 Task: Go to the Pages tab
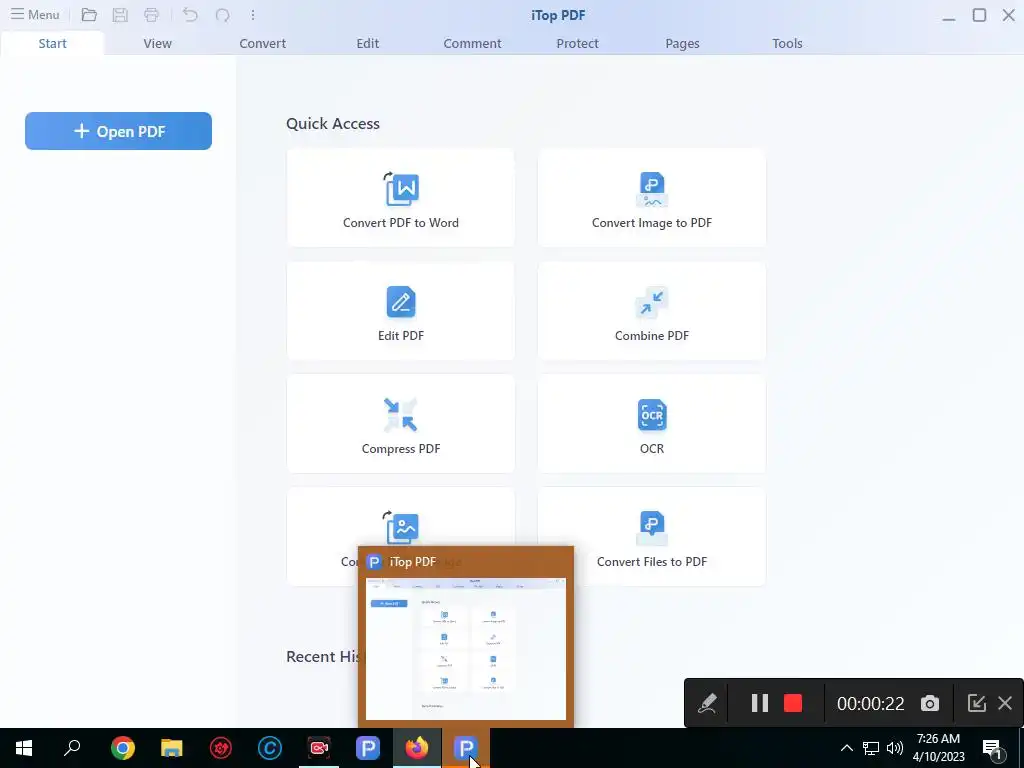tap(682, 43)
